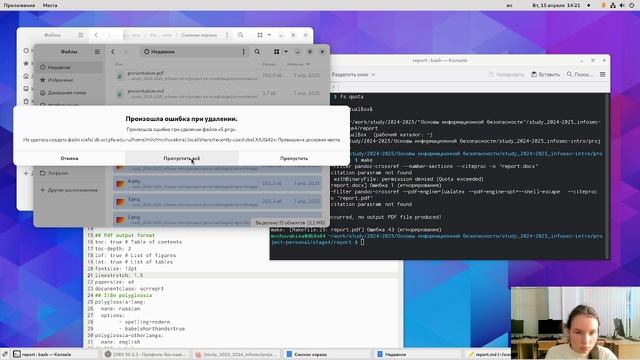Switch to study_2023_2024 browser task in taskbar

[237, 354]
